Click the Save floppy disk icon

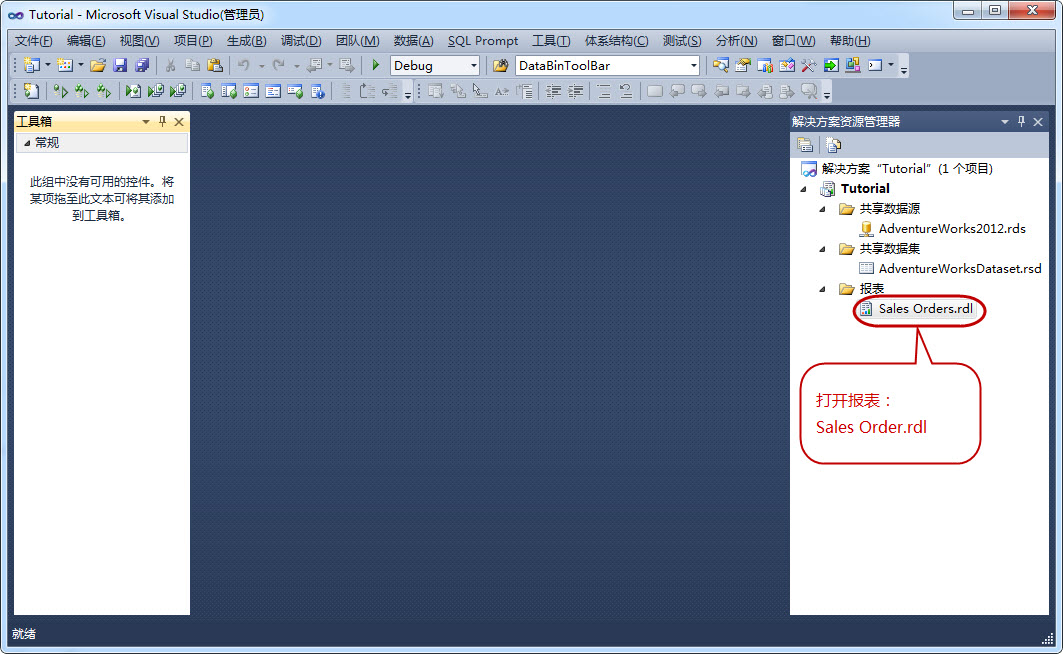120,65
